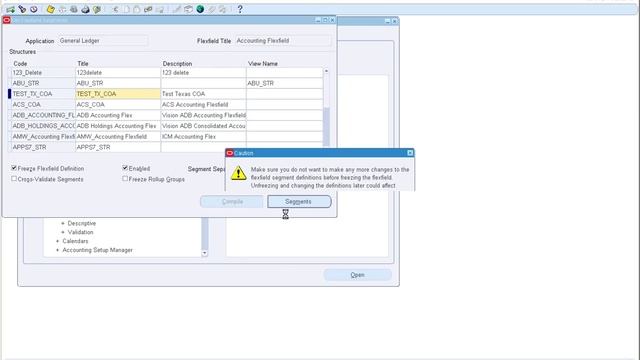Click the yellow warning triangle in Caution dialog
The width and height of the screenshot is (640, 360).
click(x=238, y=173)
